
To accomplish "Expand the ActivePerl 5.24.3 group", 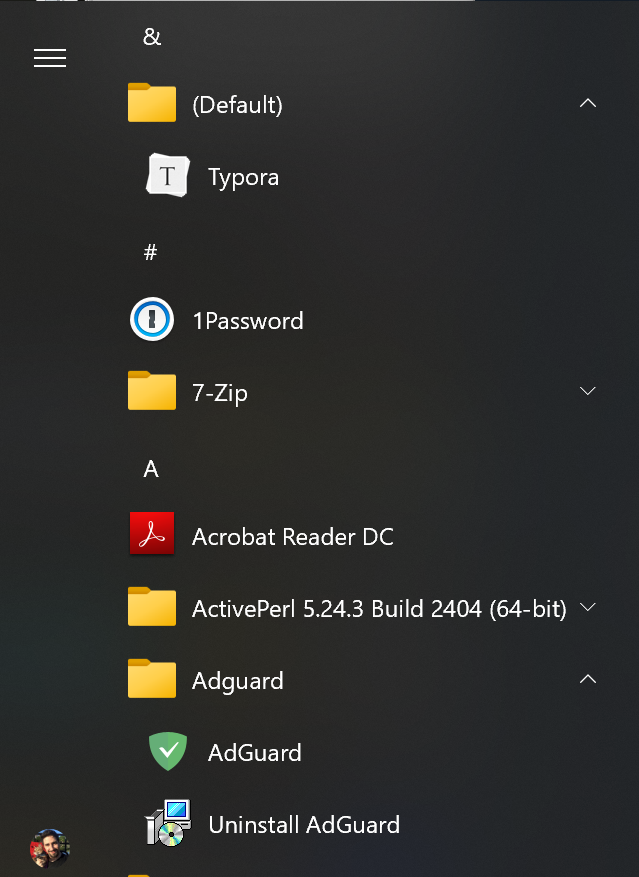I will click(x=588, y=607).
